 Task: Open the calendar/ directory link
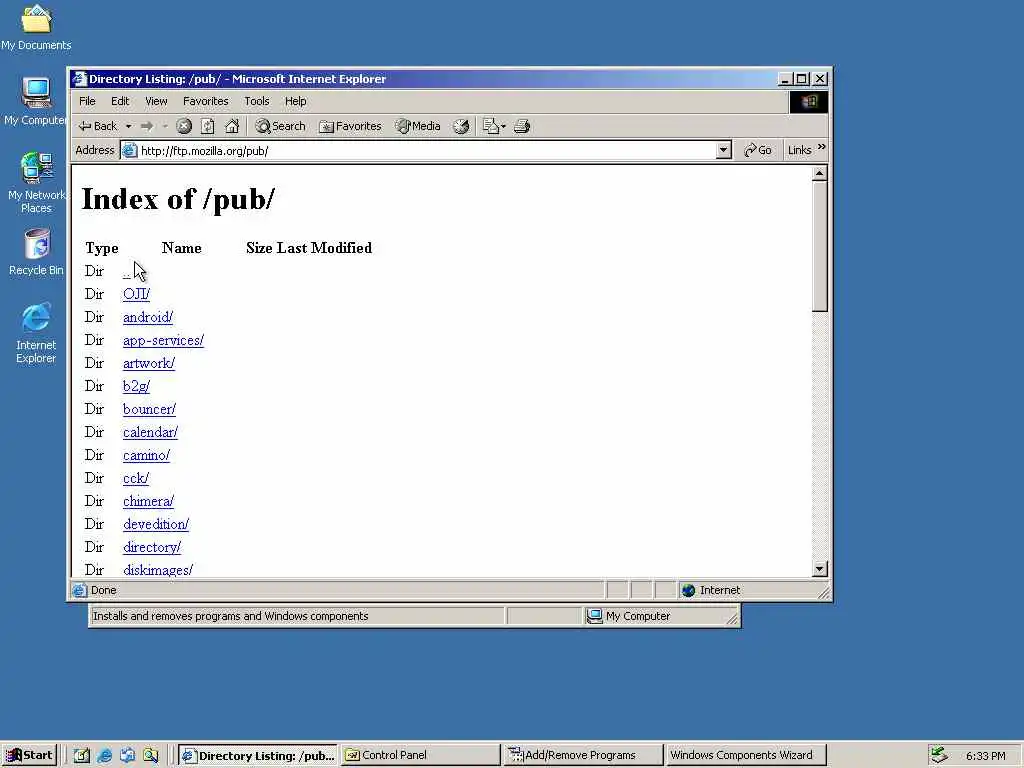(150, 432)
